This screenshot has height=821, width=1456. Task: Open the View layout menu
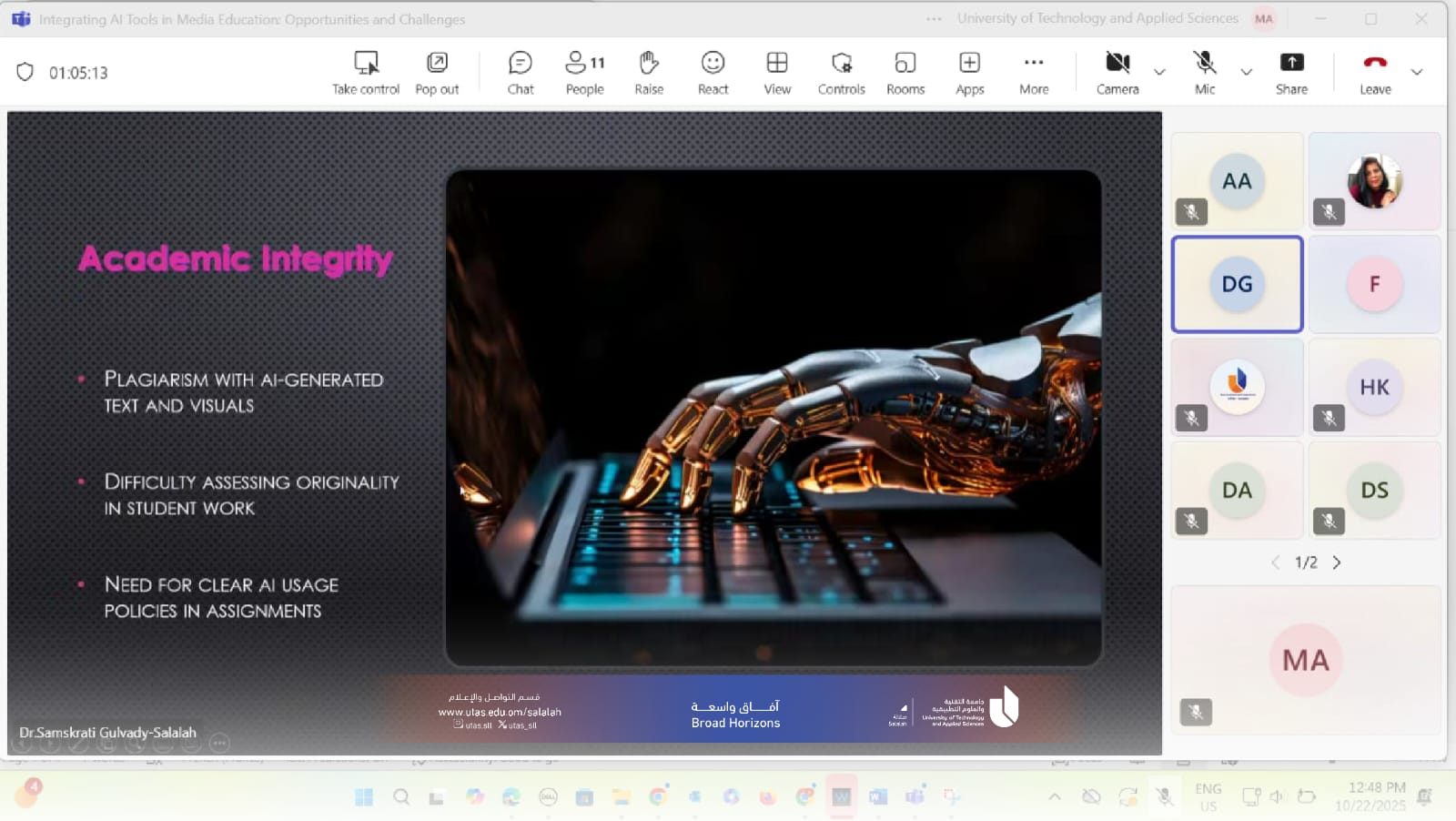[777, 73]
